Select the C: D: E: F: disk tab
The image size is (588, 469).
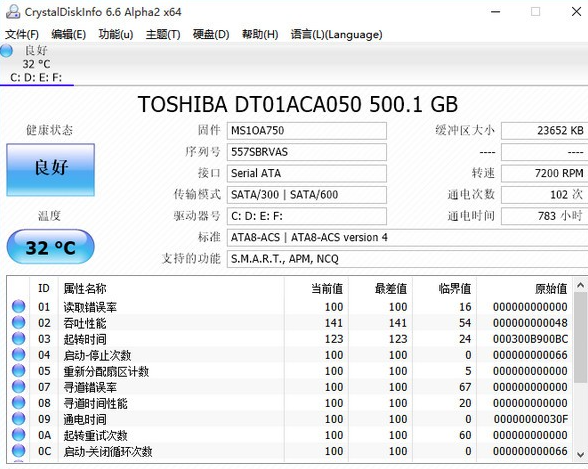(36, 64)
